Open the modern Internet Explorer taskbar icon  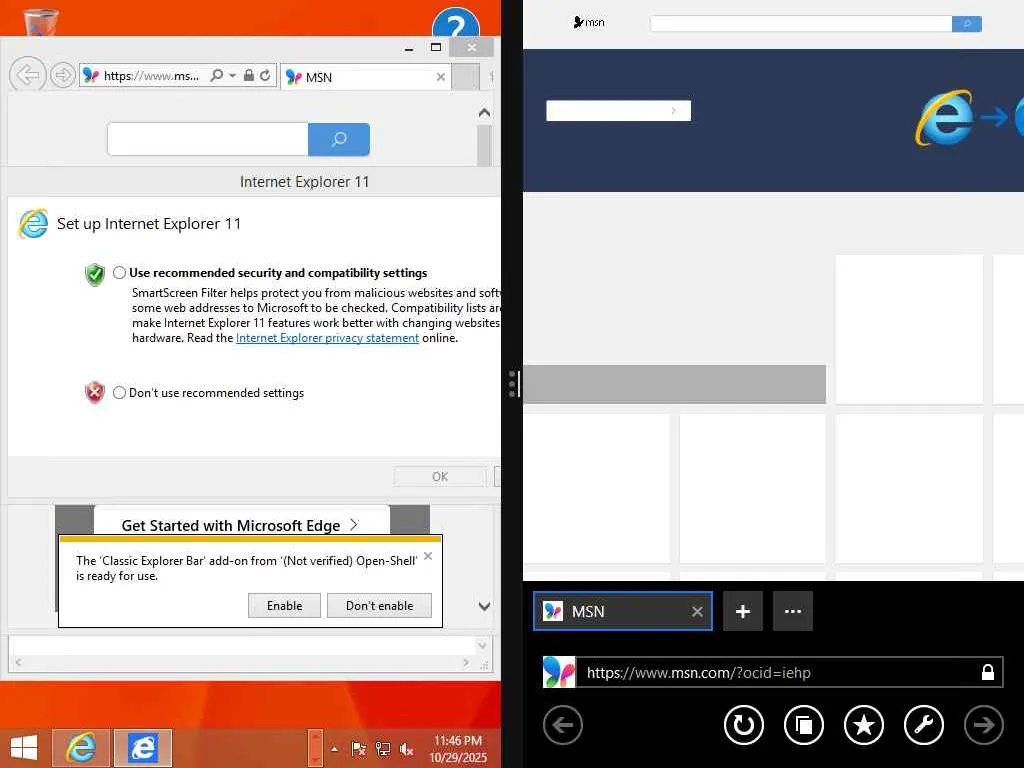tap(142, 748)
